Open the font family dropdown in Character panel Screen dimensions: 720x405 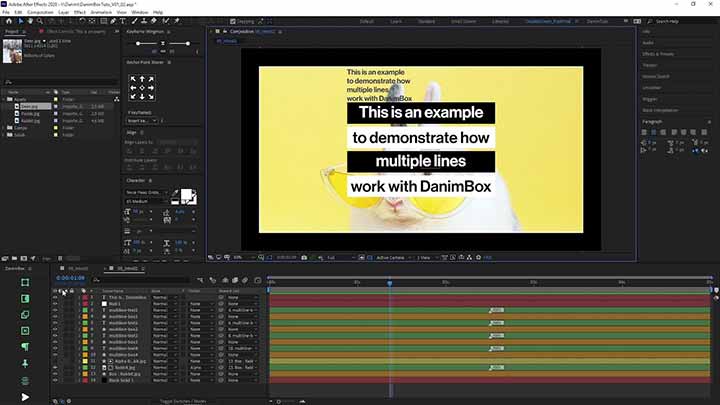[147, 192]
